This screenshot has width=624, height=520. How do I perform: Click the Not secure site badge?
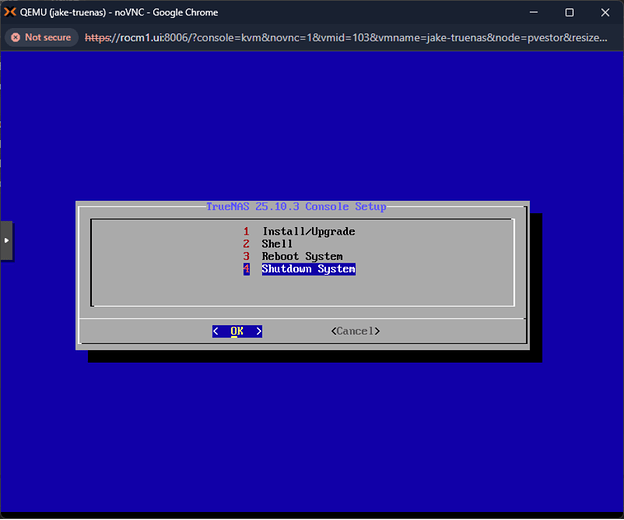pyautogui.click(x=41, y=37)
